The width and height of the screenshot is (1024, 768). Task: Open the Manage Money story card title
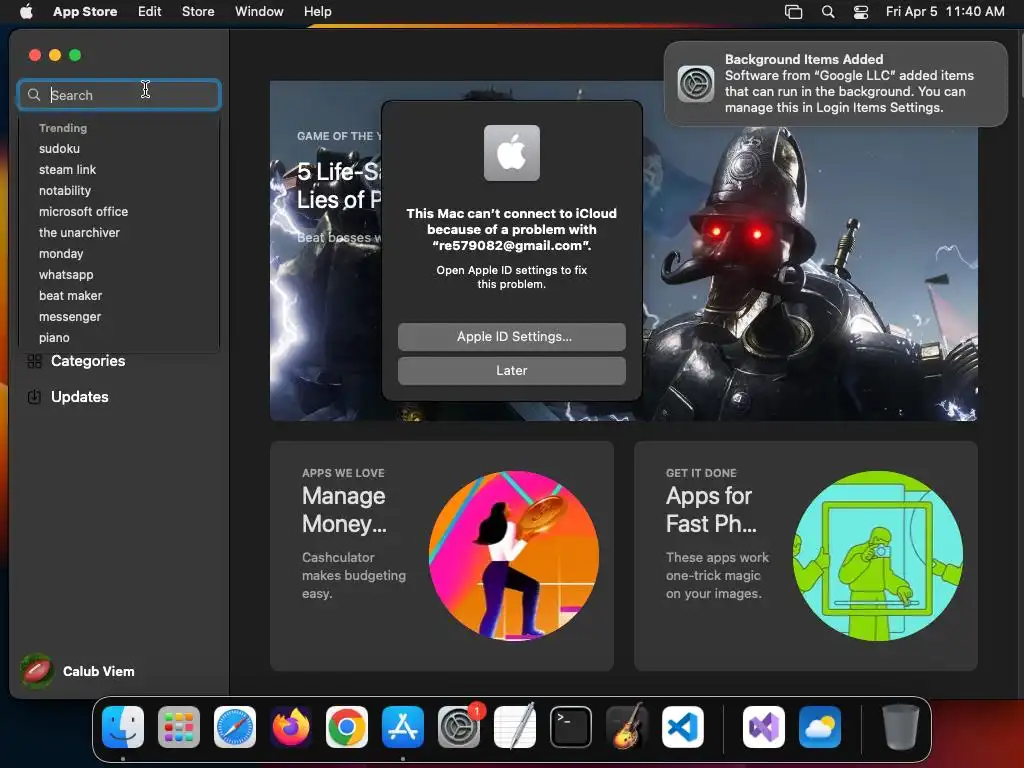[x=344, y=509]
